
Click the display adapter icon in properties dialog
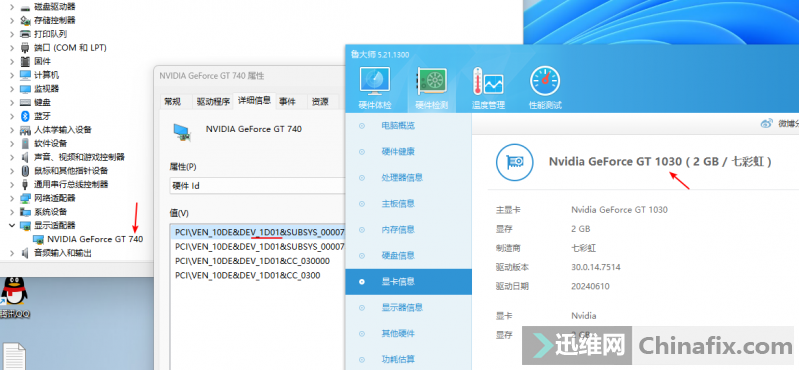tap(182, 131)
